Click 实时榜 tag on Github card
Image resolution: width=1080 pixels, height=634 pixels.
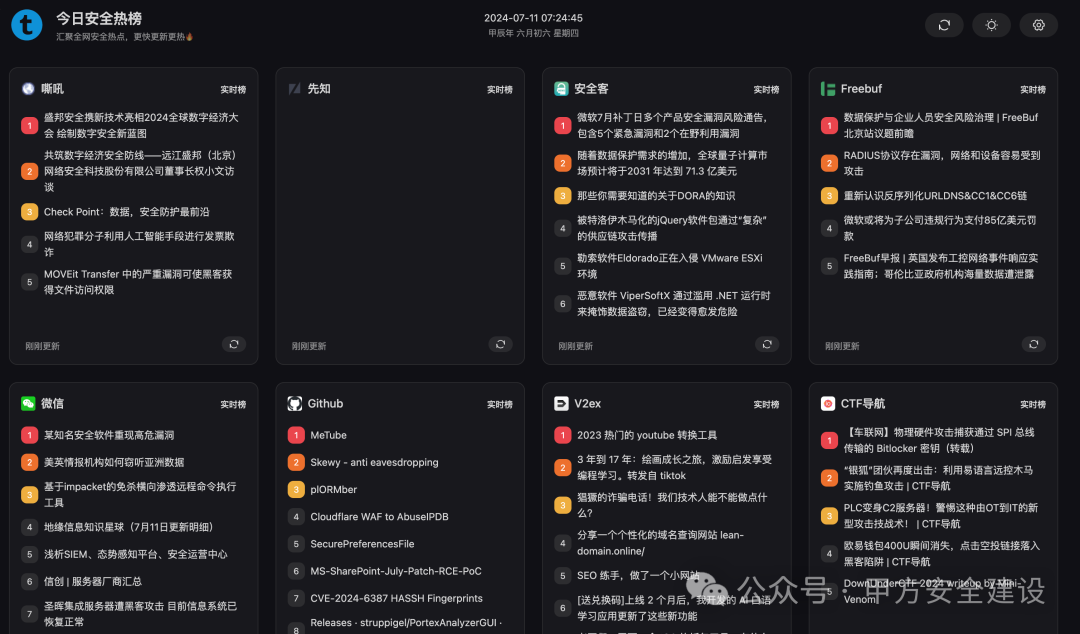click(x=499, y=405)
